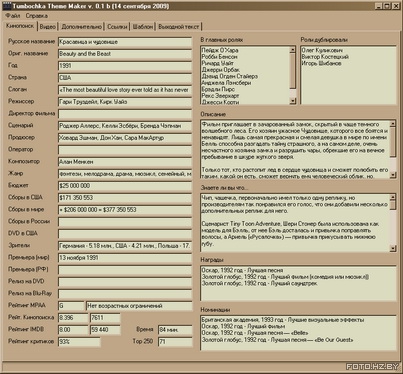Screen dimensions: 403x374
Task: Click the Слоган input field
Action: coord(125,90)
